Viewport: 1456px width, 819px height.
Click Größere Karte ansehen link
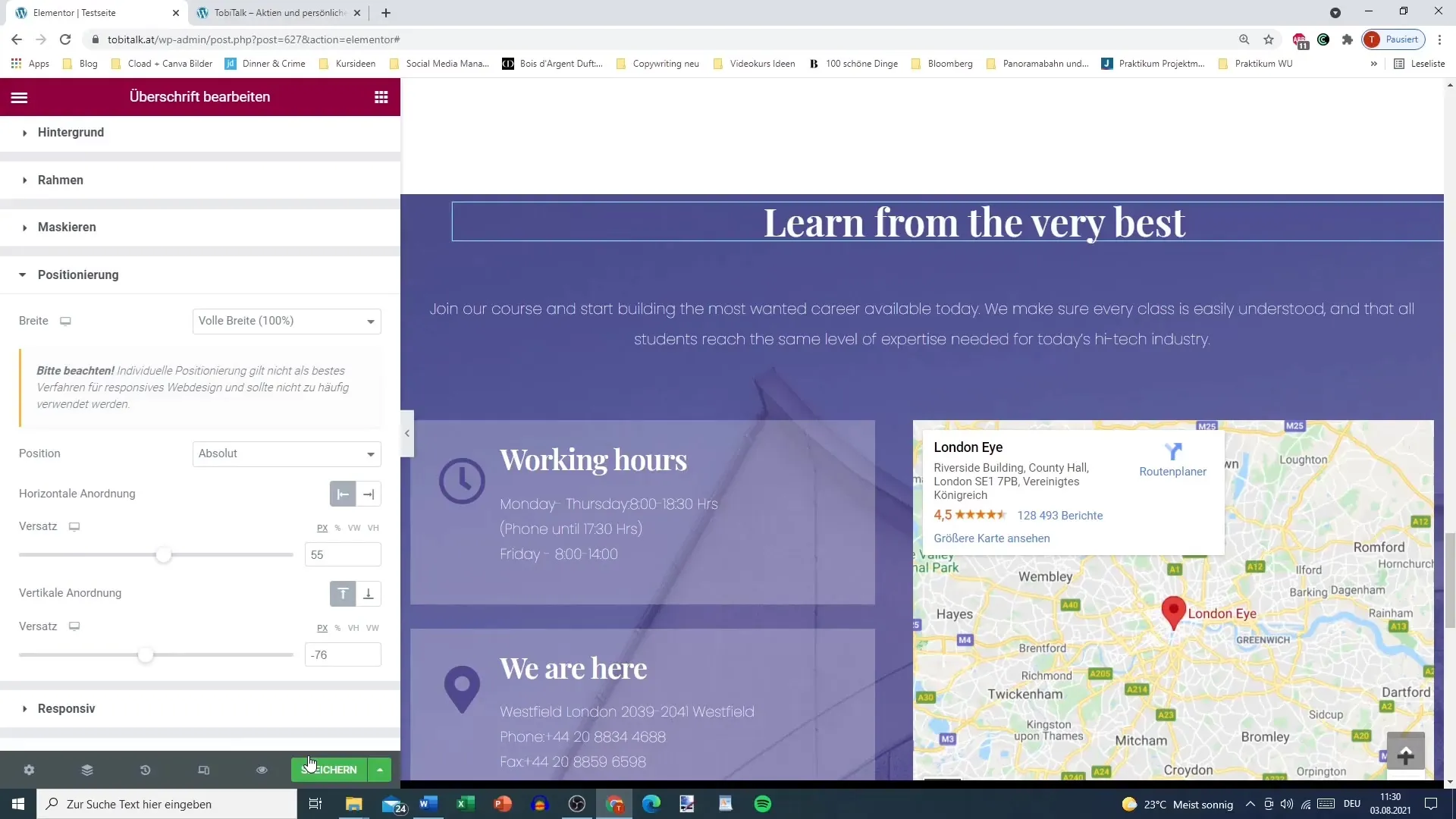(x=992, y=538)
